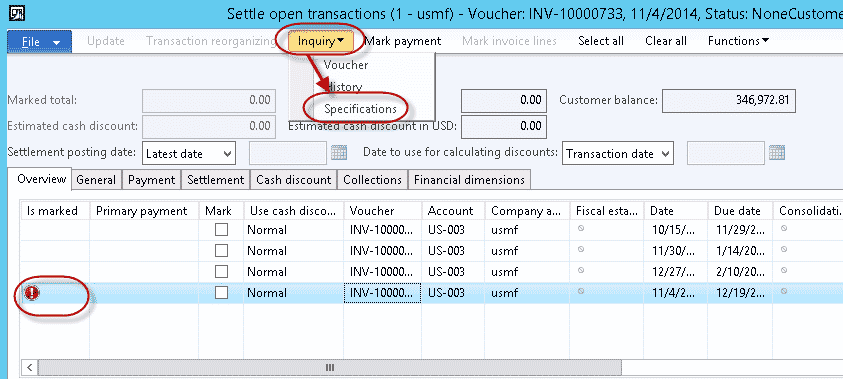Screen dimensions: 843x379
Task: Switch to the Collections tab
Action: point(373,180)
